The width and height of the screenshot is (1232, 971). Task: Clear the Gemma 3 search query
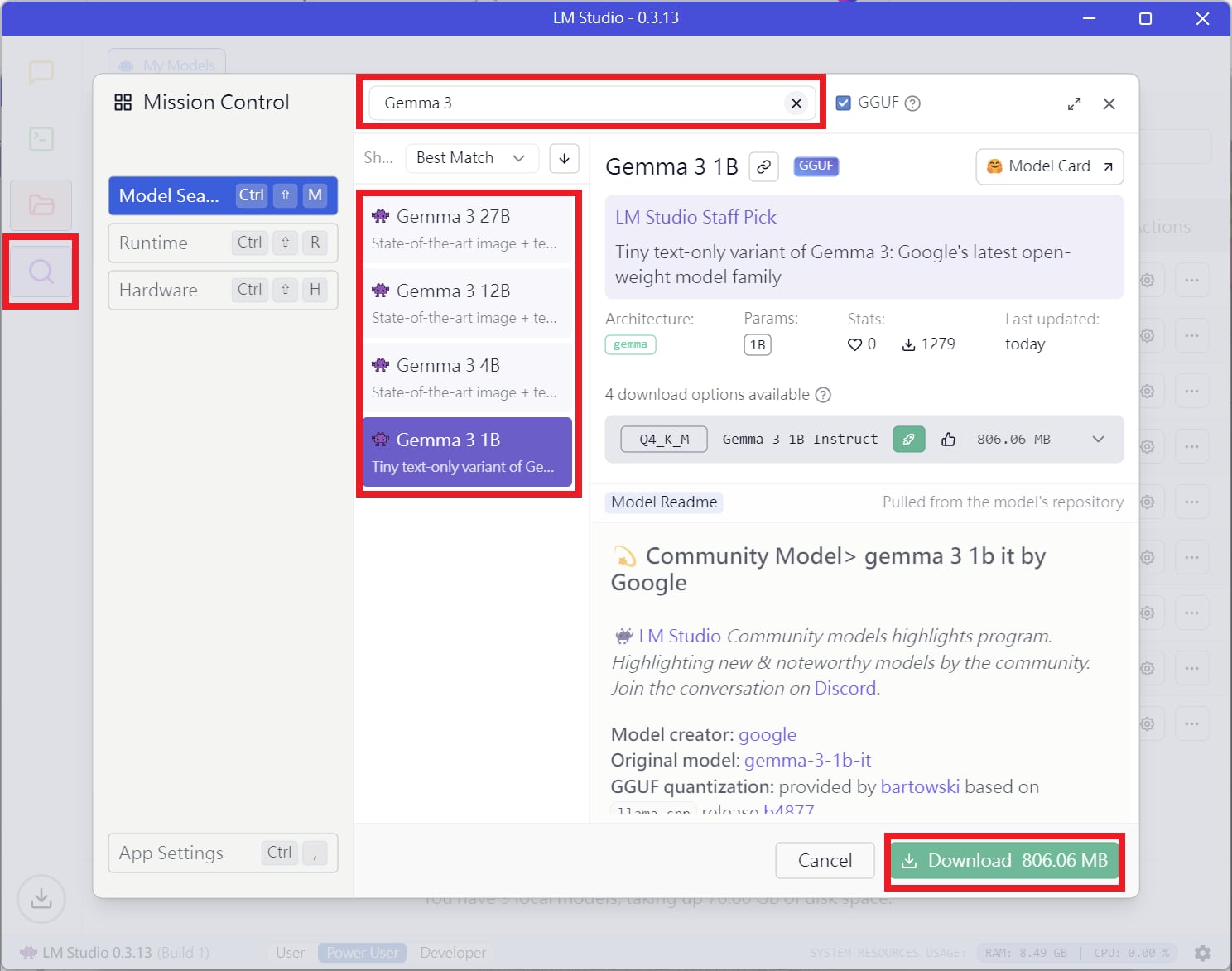[796, 103]
